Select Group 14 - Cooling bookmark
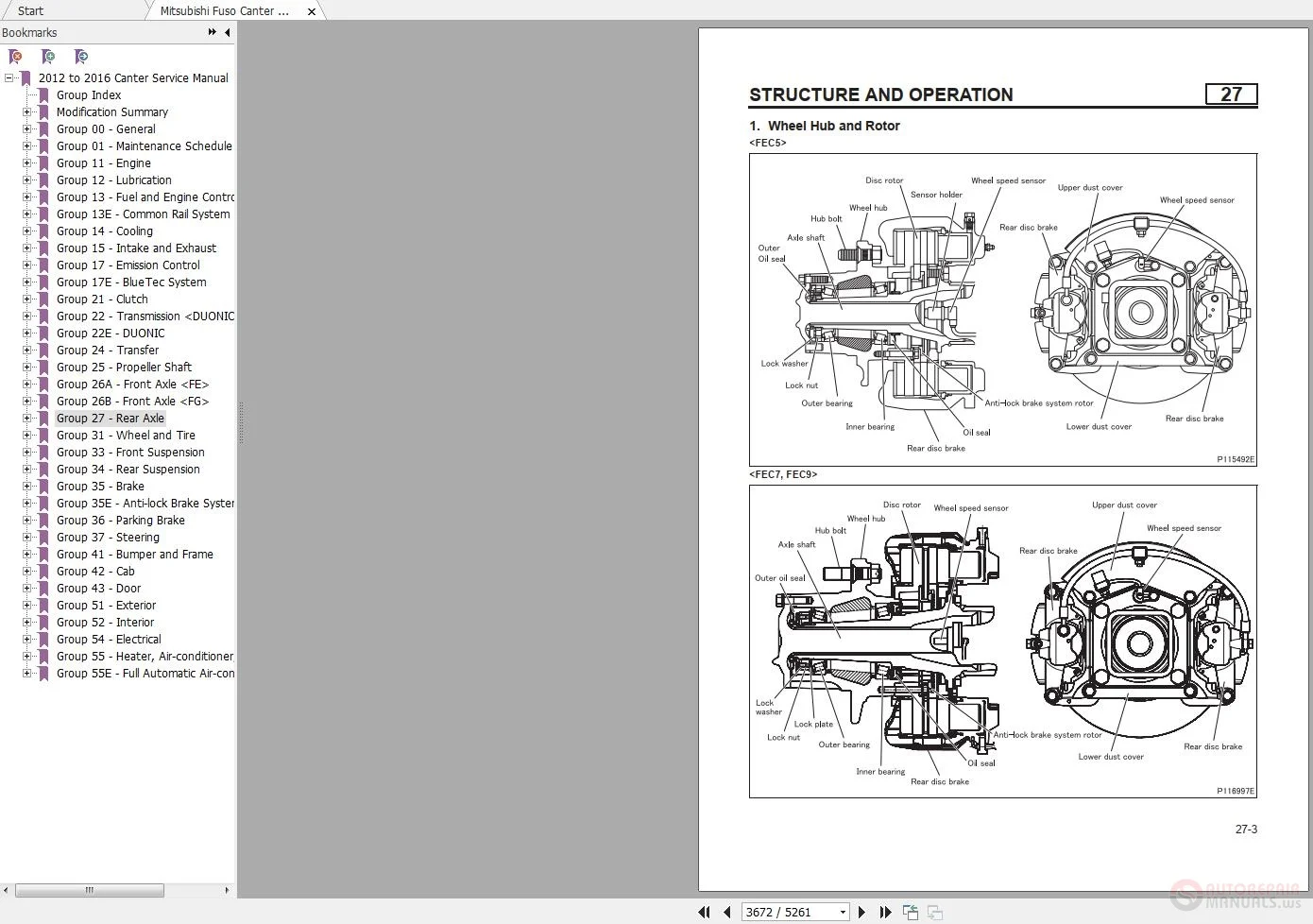This screenshot has height=924, width=1313. point(104,231)
